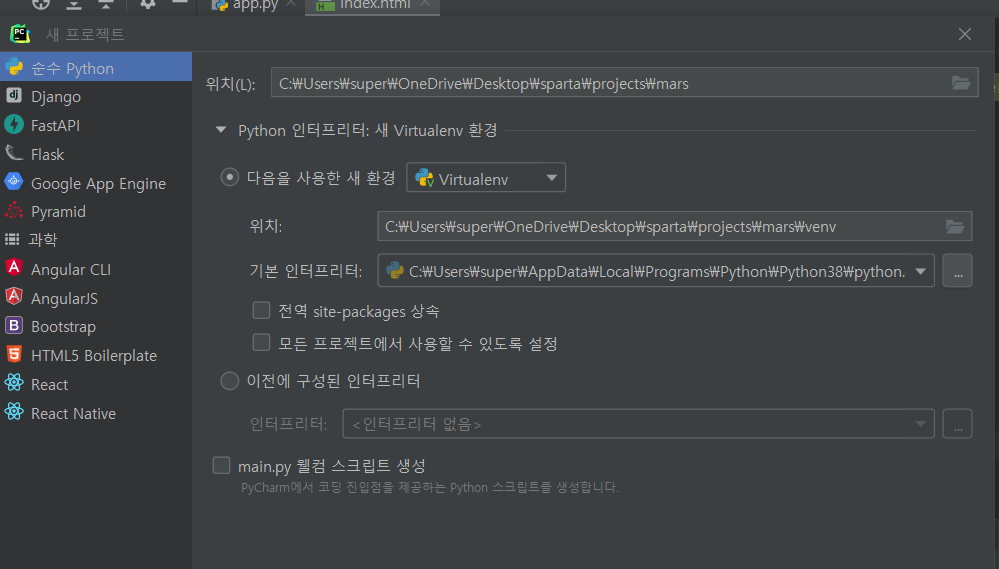Select 이전에 구성된 인터프리터 radio button
999x569 pixels.
tap(229, 381)
